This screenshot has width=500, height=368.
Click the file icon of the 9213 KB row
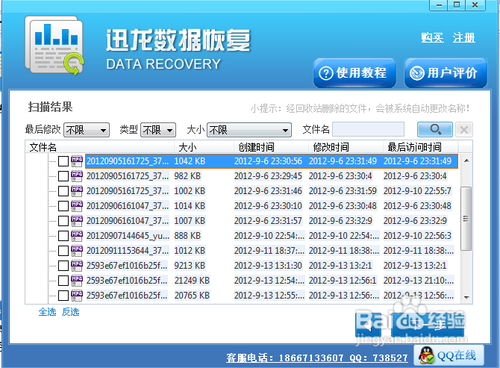click(76, 266)
